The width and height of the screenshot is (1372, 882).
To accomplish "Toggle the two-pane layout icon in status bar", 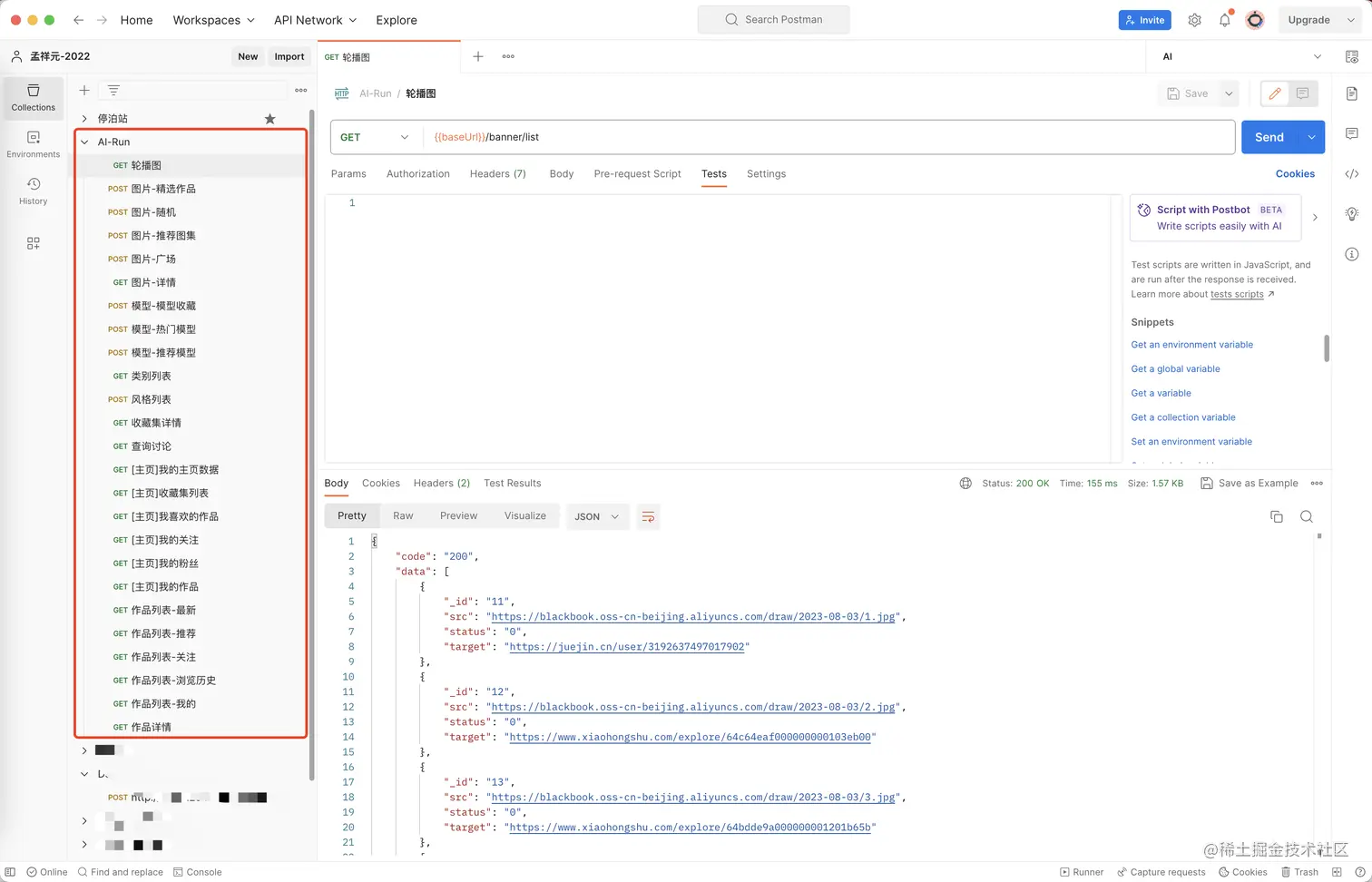I will pos(1337,872).
